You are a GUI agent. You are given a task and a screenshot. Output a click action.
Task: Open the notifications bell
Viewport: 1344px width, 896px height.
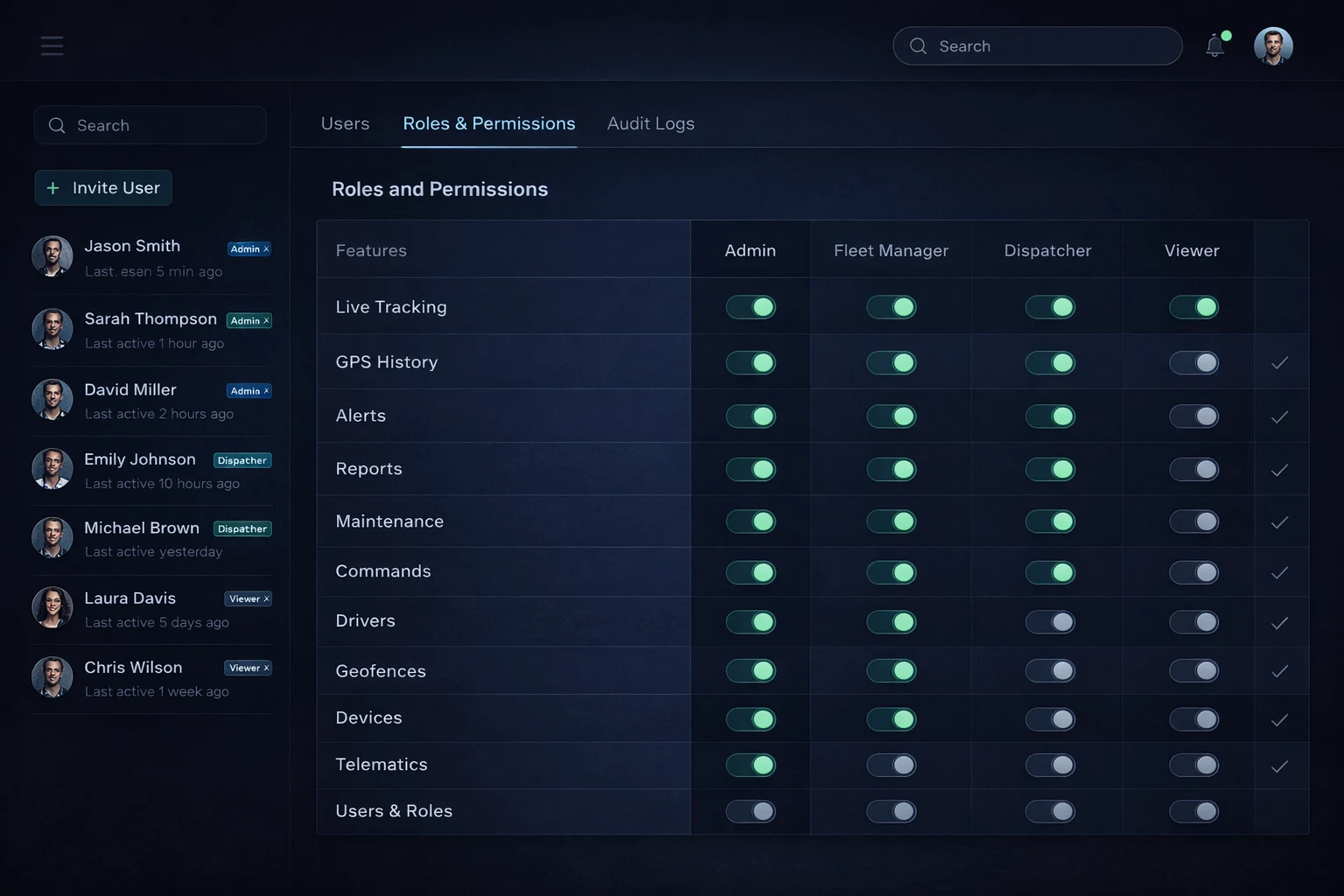point(1214,45)
